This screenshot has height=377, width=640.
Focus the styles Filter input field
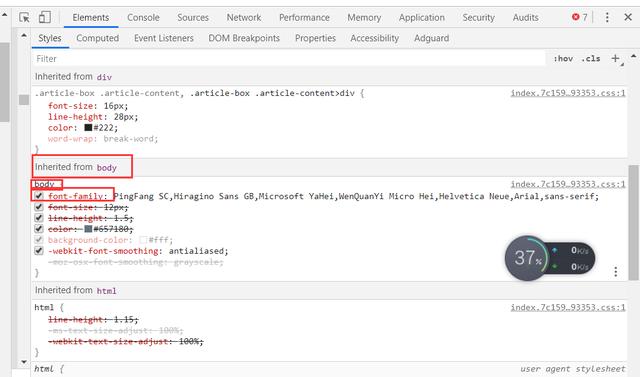[289, 59]
